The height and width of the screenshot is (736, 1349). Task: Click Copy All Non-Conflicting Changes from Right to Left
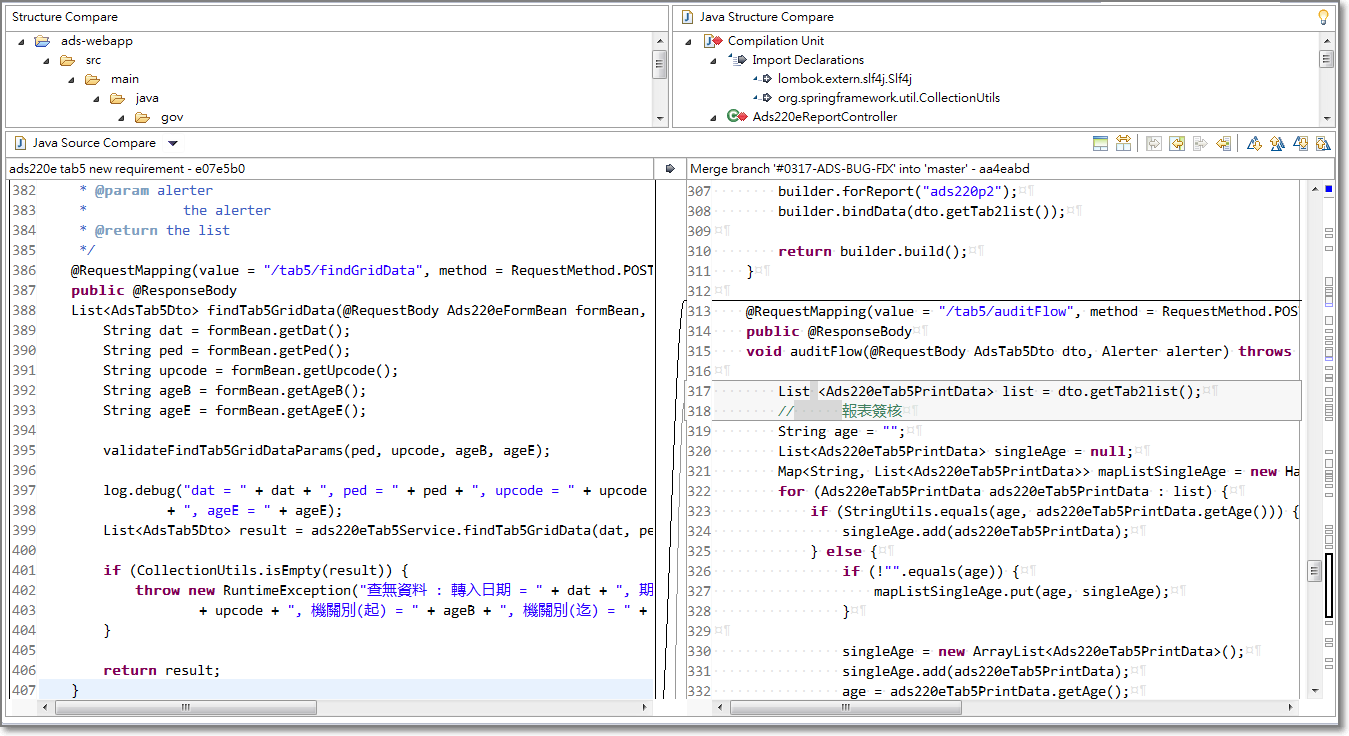tap(1177, 143)
